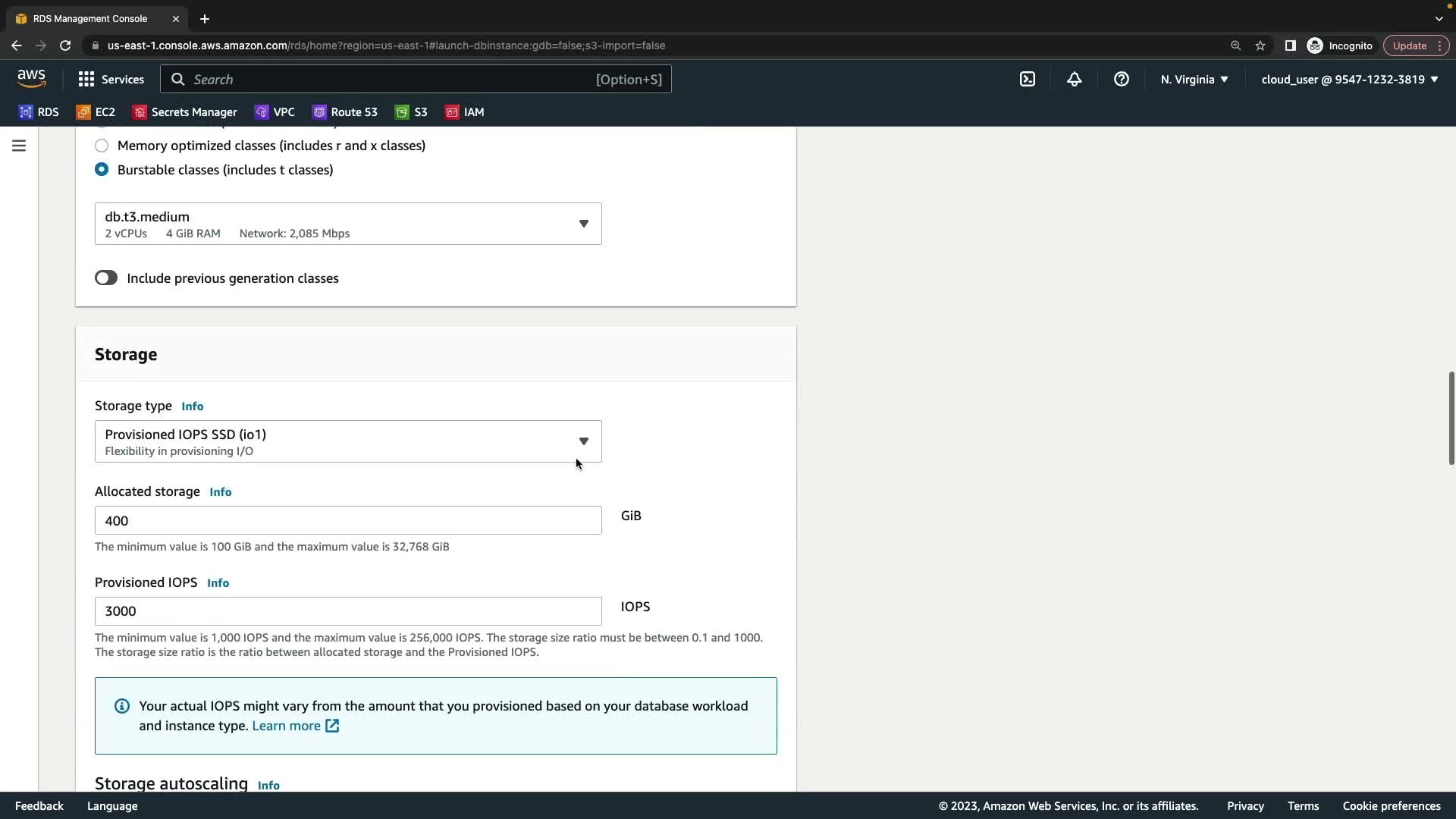Expand the hamburger side navigation menu
Screen dimensions: 1456x819
point(19,146)
